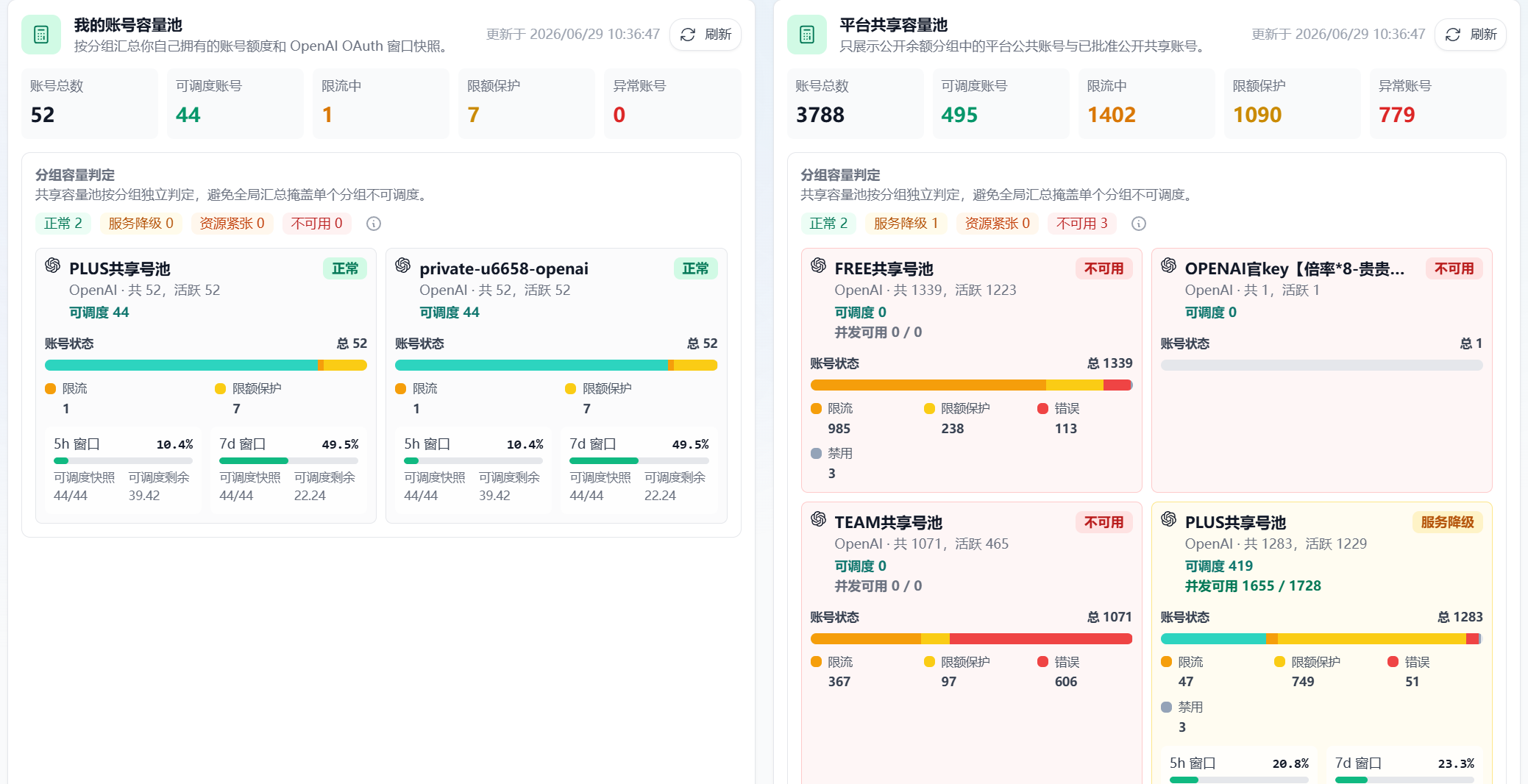Click the 不可用 badge on FREE共享号池 card

click(x=1104, y=269)
